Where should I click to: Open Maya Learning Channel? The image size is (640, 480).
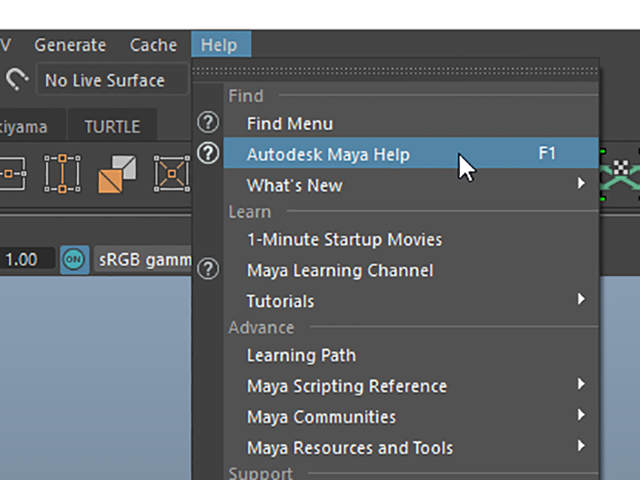(411, 270)
